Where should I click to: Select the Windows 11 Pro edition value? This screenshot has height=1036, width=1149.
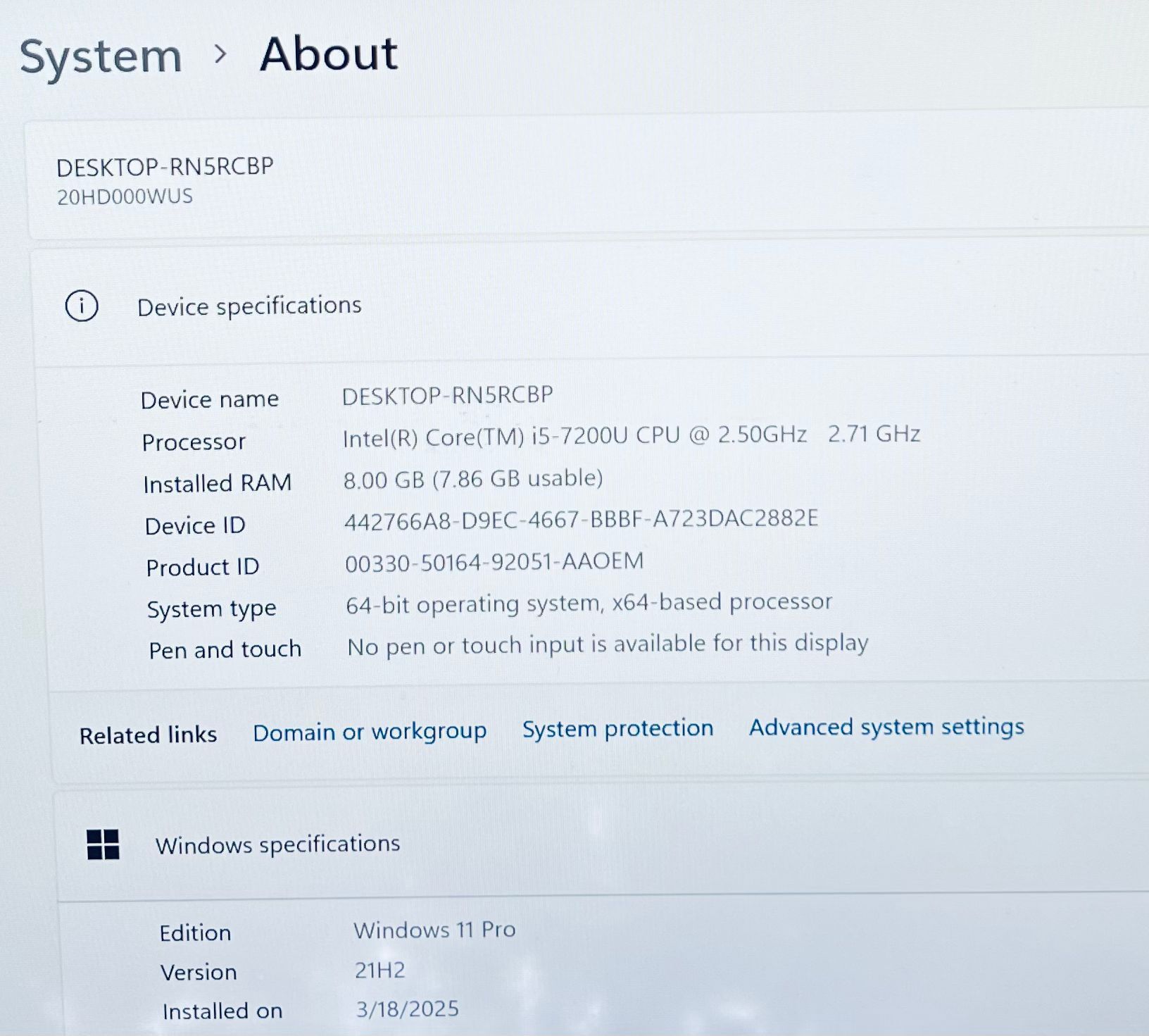[x=434, y=930]
